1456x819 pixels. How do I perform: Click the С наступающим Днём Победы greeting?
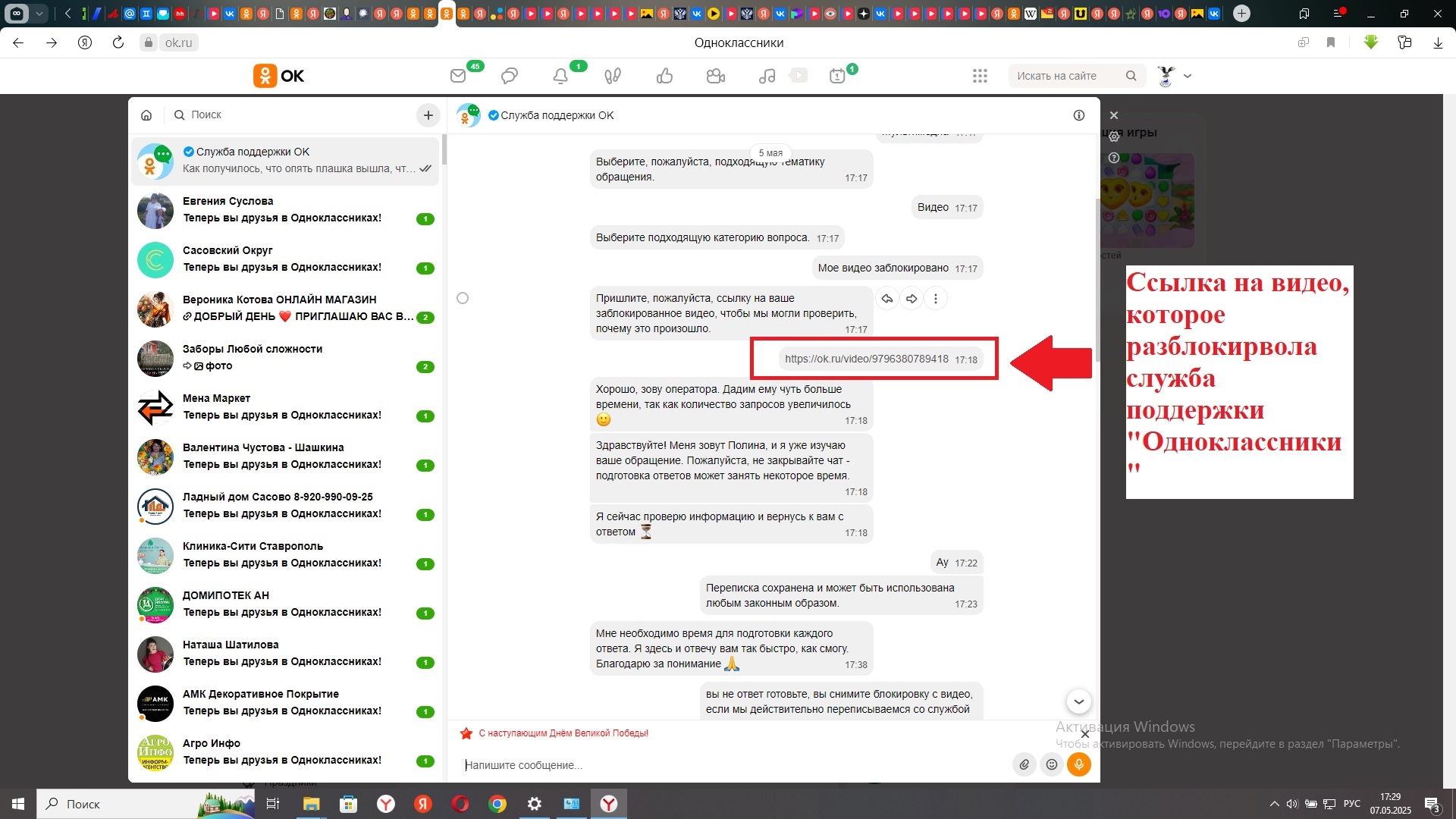tap(563, 733)
